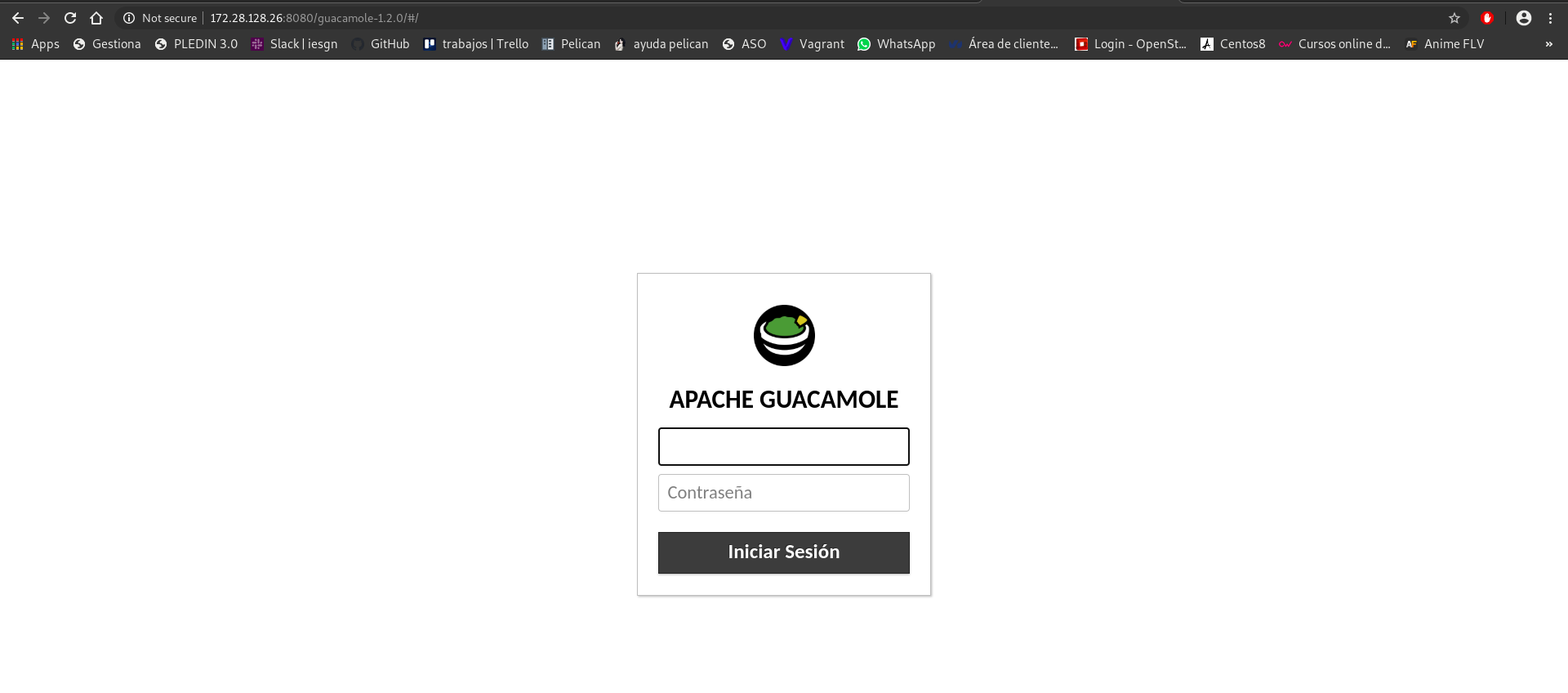
Task: Open the Centos8 bookmark
Action: pyautogui.click(x=1232, y=44)
